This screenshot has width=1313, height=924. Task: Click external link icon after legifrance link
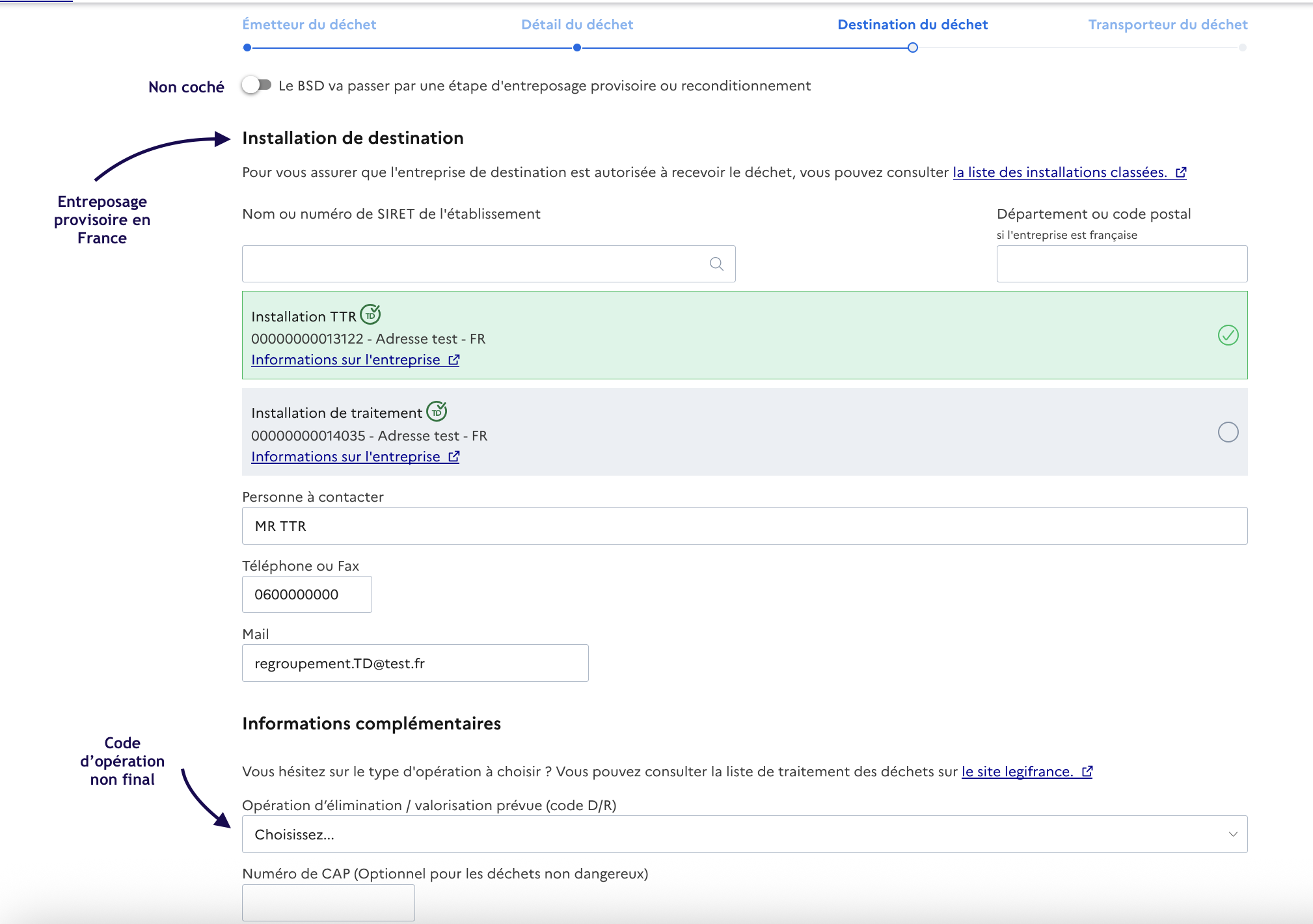coord(1087,772)
